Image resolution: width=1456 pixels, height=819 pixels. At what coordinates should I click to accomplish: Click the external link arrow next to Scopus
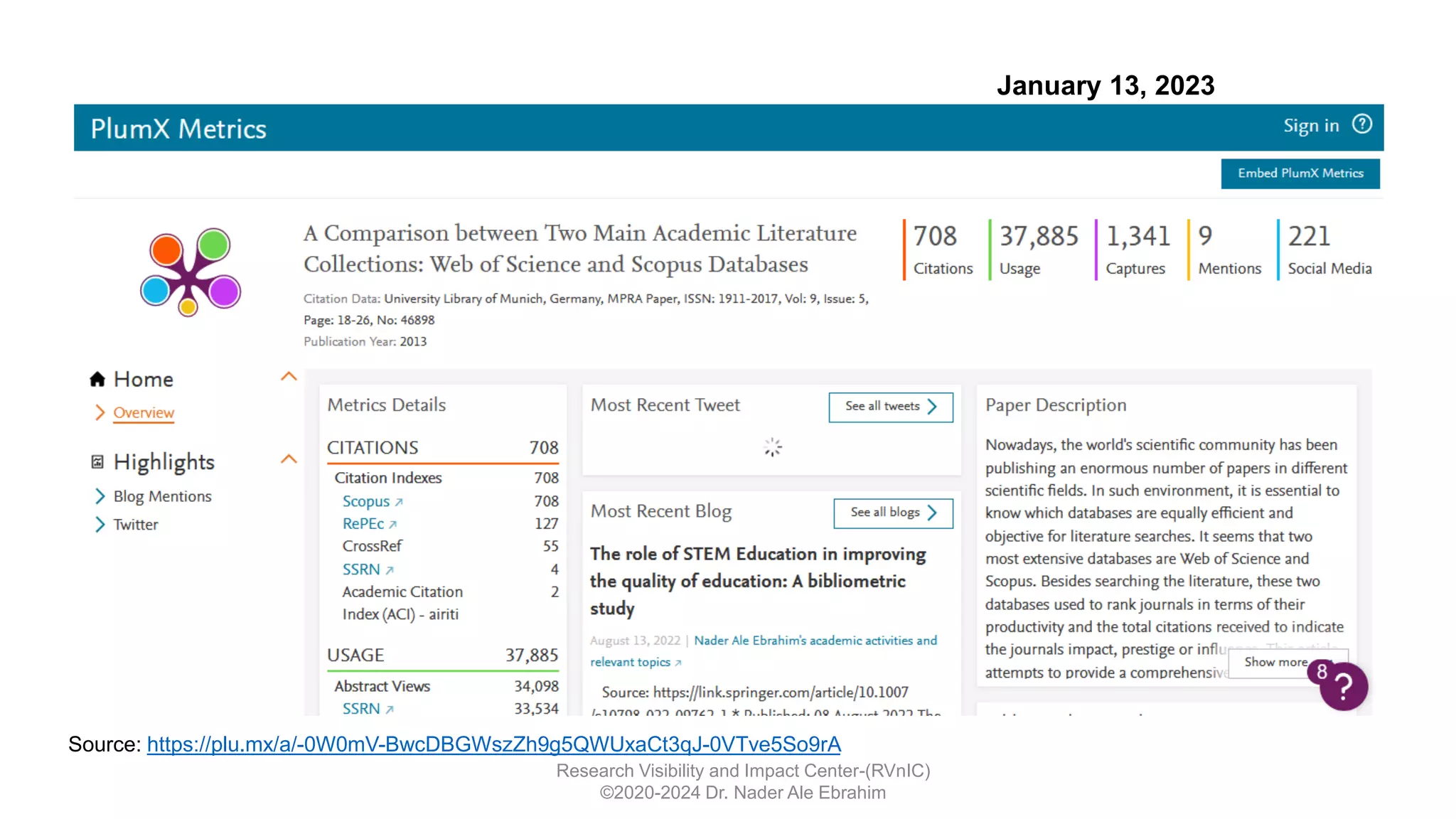pyautogui.click(x=399, y=502)
